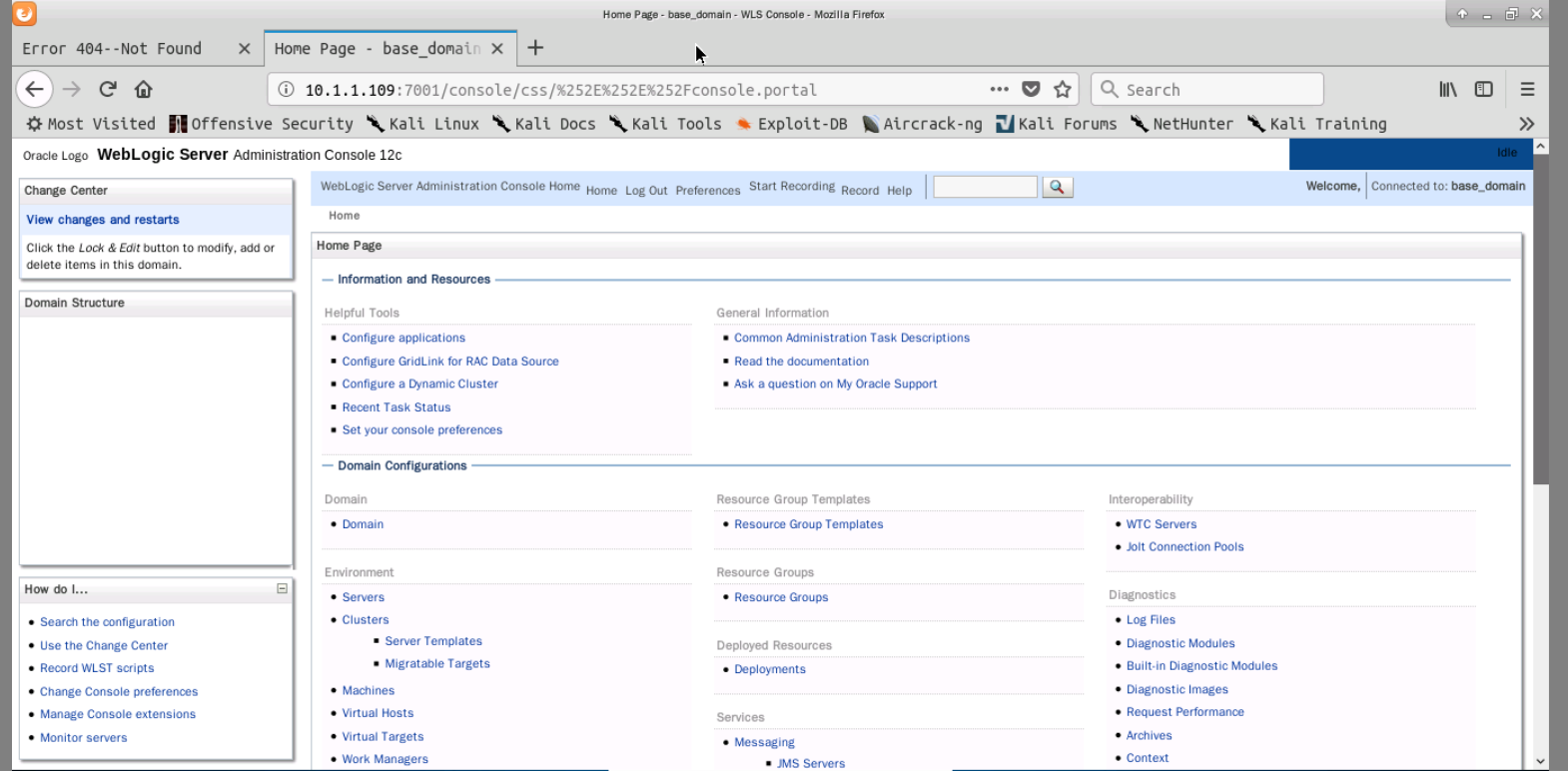This screenshot has height=771, width=1568.
Task: Open Ask a question on My Oracle Support
Action: (x=836, y=384)
